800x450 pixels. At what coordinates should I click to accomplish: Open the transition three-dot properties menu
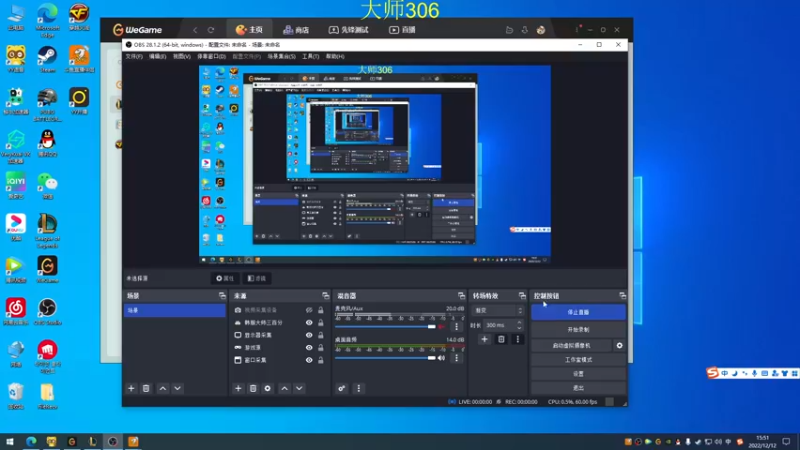tap(518, 339)
